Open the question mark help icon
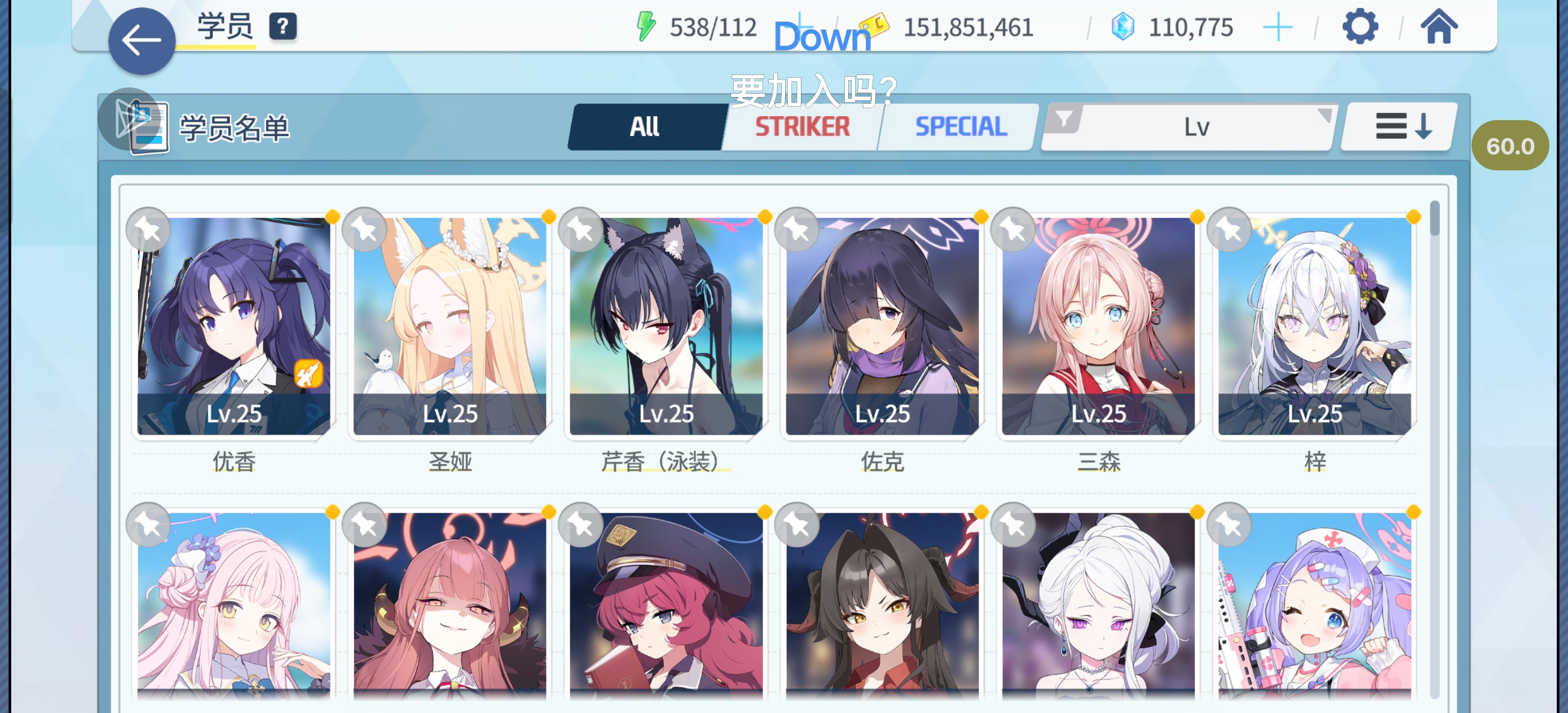Screen dimensions: 1568x713 283,27
